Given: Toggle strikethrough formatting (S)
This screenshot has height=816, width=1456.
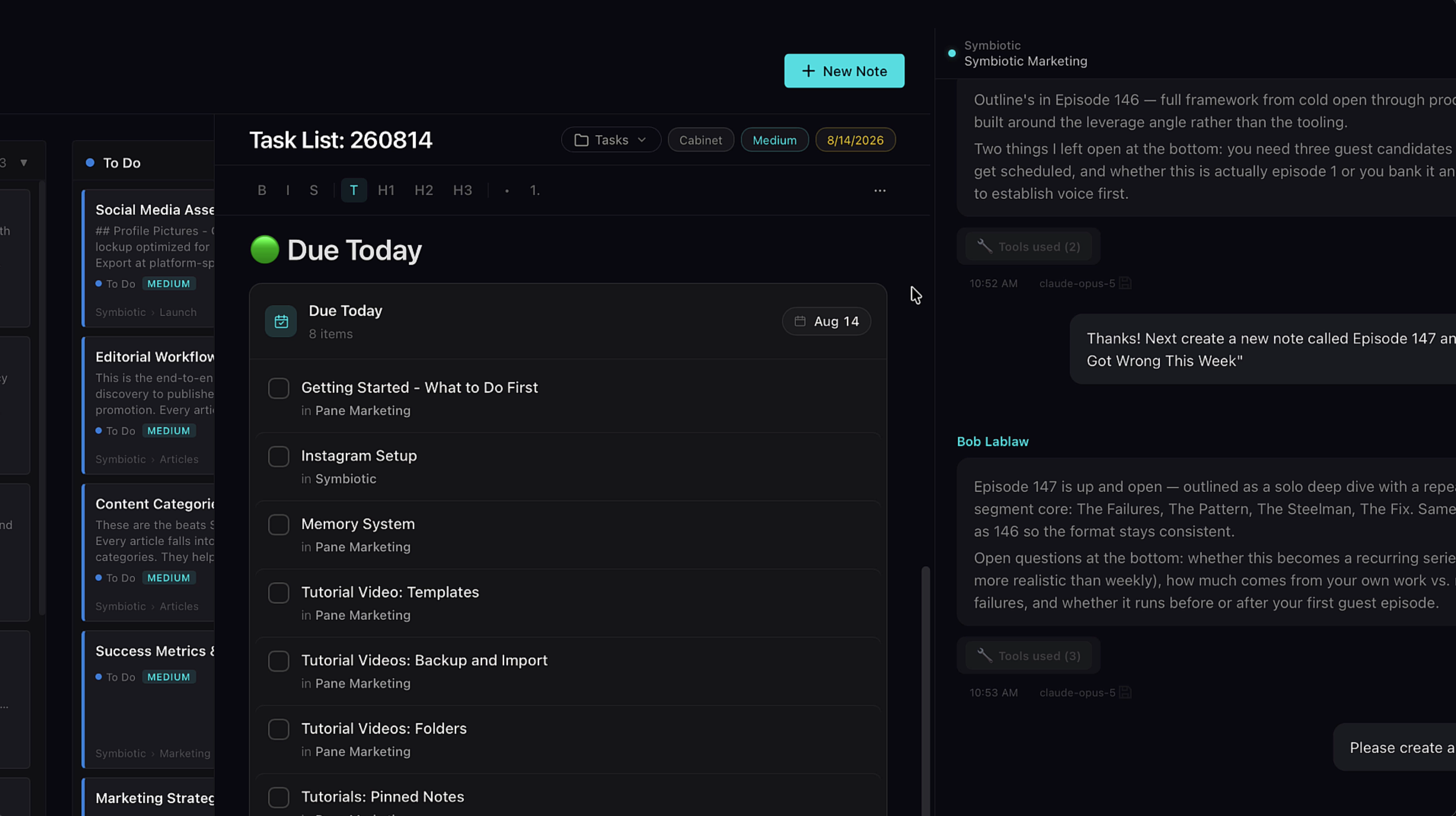Looking at the screenshot, I should [314, 190].
